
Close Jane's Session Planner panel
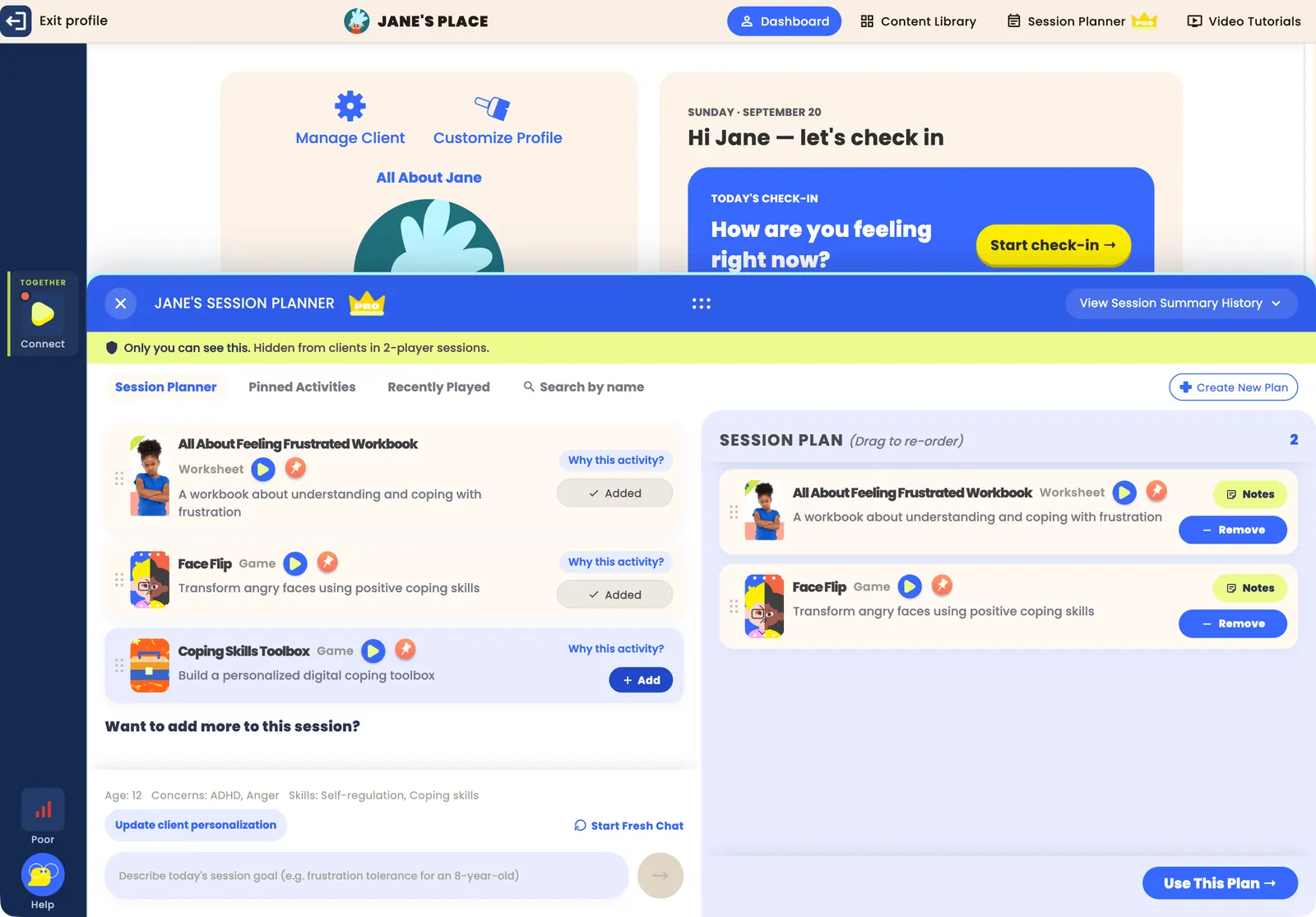coord(121,303)
